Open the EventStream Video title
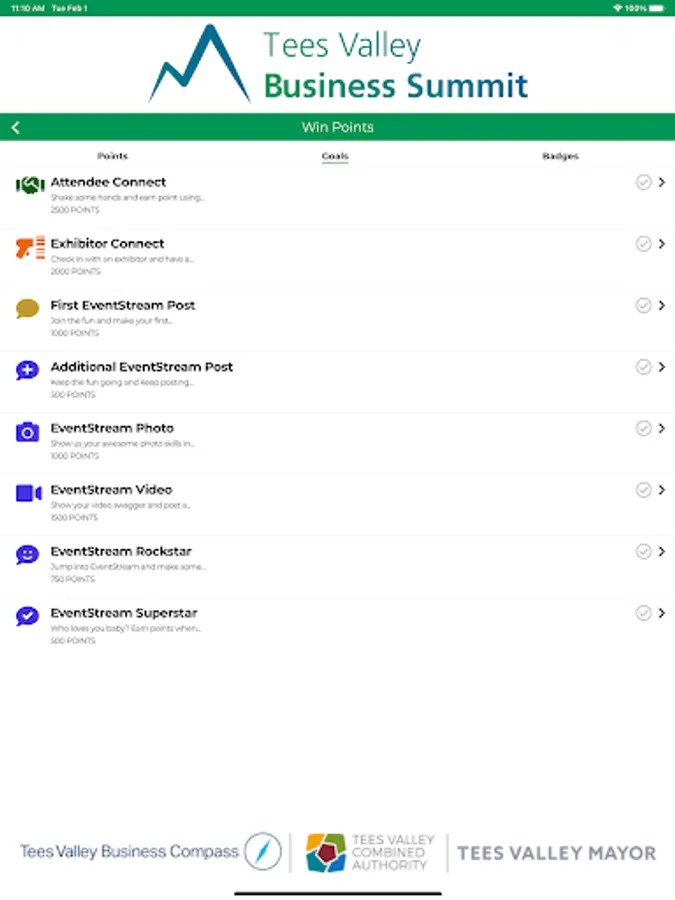Image resolution: width=675 pixels, height=900 pixels. [x=111, y=490]
